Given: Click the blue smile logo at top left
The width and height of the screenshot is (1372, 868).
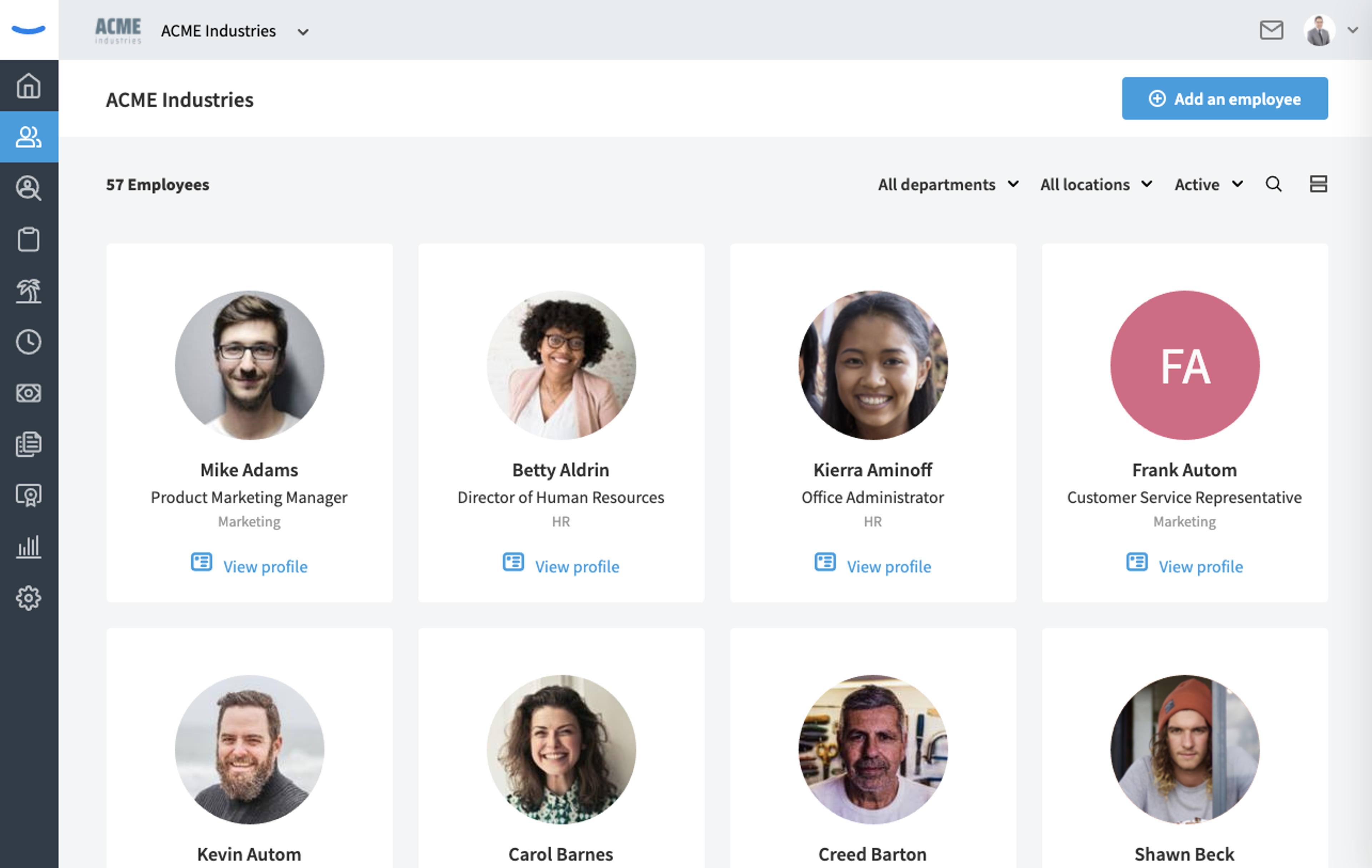Looking at the screenshot, I should tap(29, 30).
